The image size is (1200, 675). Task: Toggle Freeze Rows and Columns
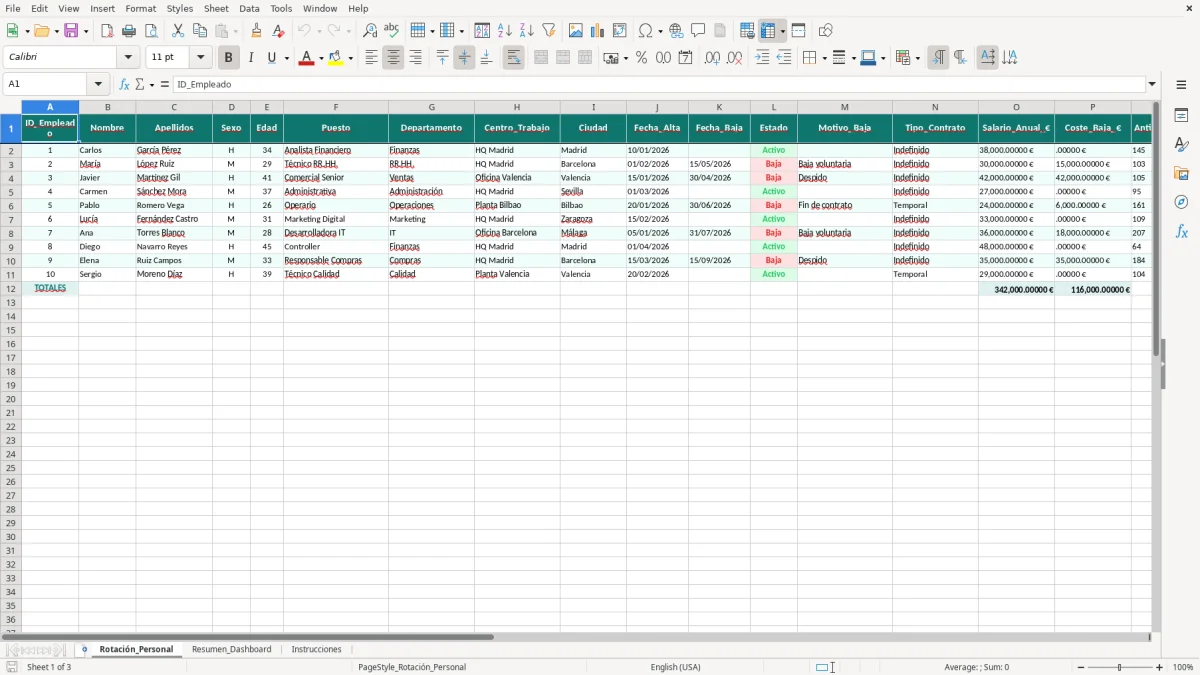click(768, 31)
